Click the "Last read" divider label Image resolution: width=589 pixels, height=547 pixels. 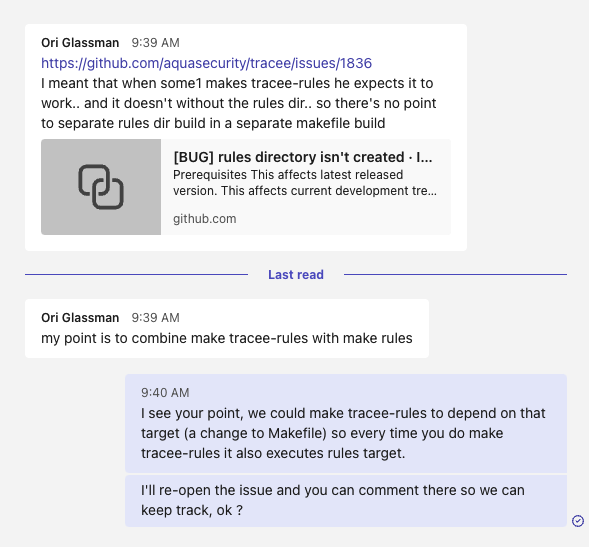tap(296, 275)
